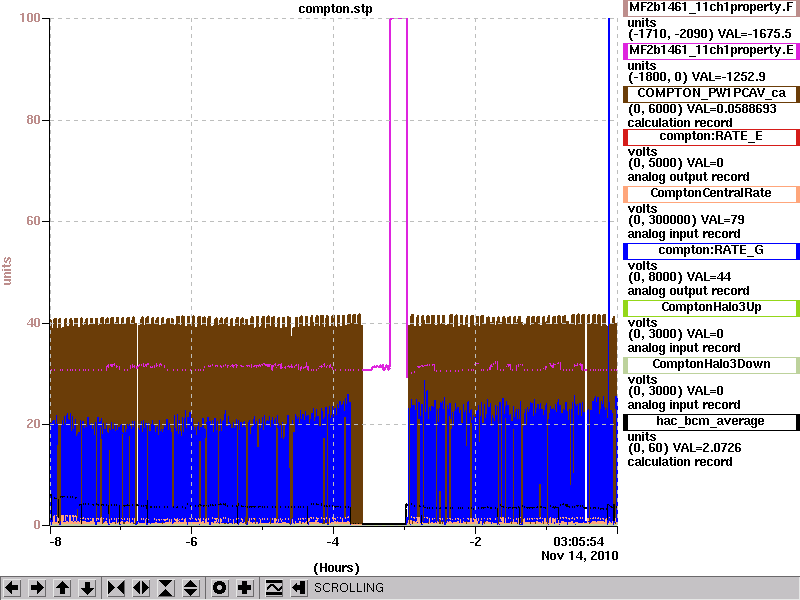Select the hac_bcm_average channel legend
Screen dimensions: 800x600
(x=711, y=422)
